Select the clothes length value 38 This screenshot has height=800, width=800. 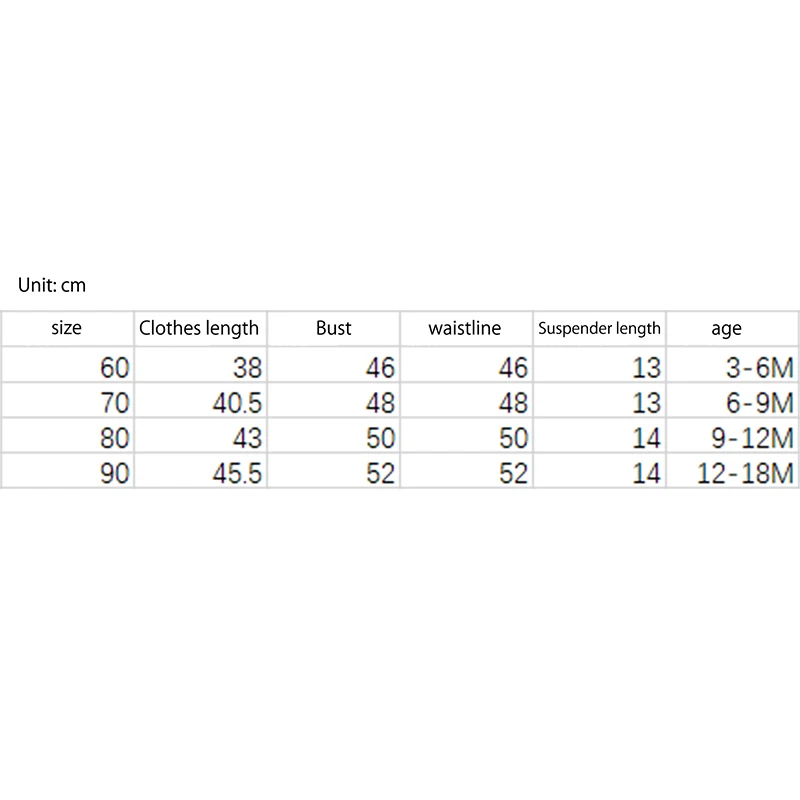click(x=247, y=368)
